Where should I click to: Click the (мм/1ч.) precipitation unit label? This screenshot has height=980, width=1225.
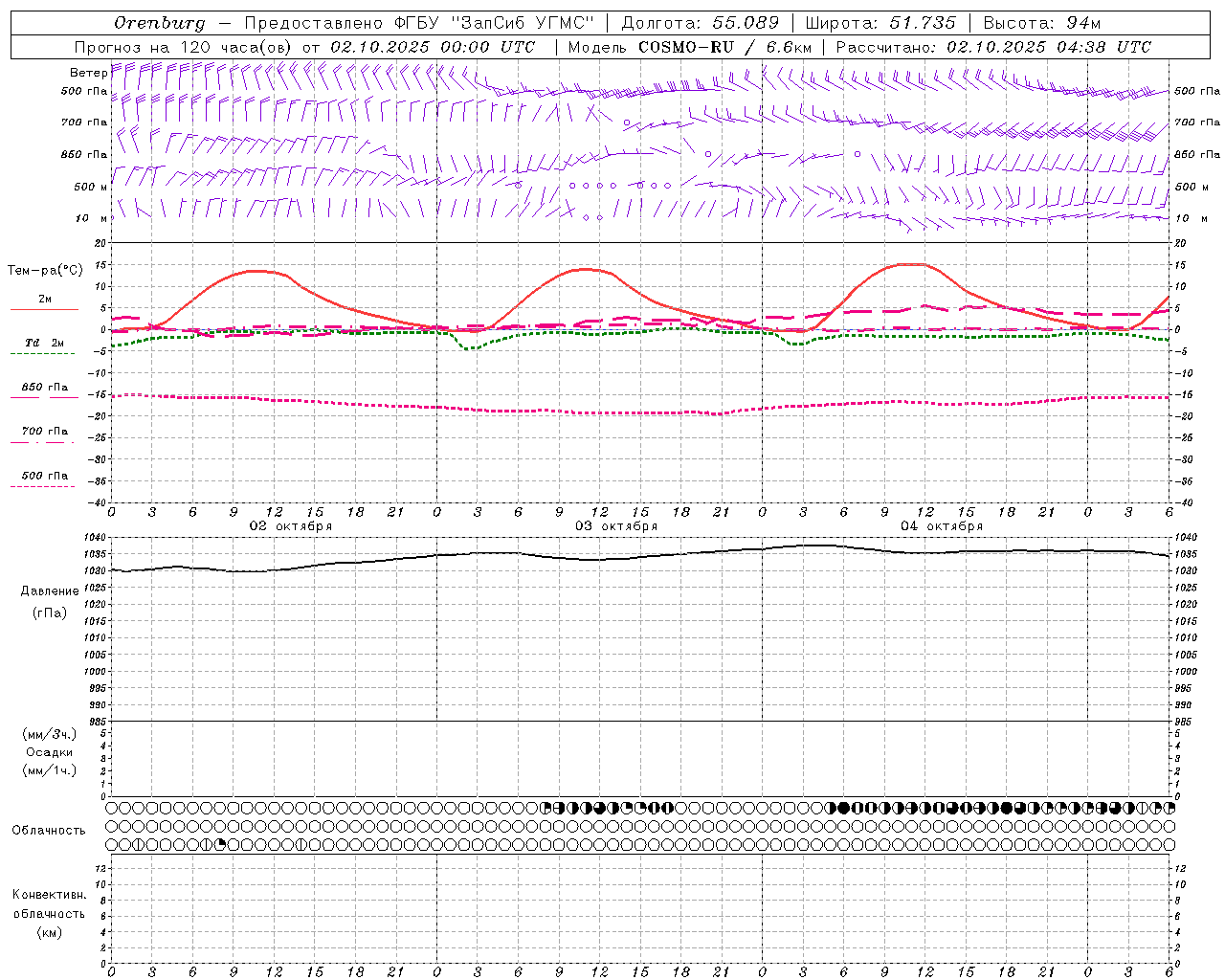click(x=50, y=770)
